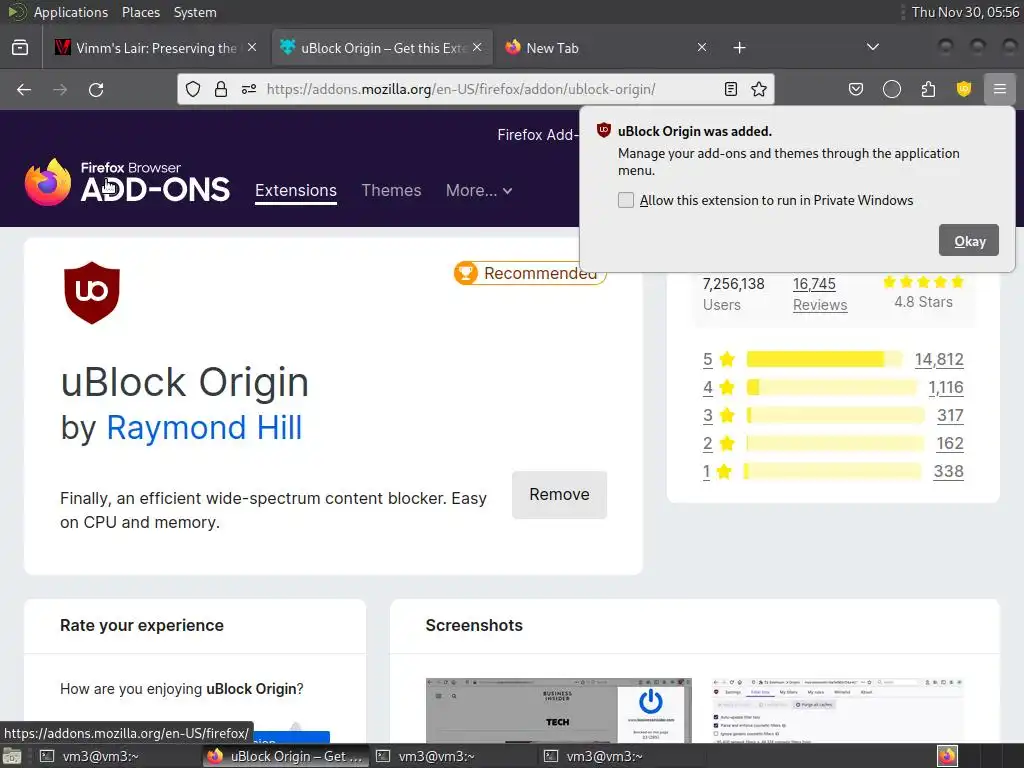This screenshot has width=1024, height=768.
Task: Click the show desktop icon in bottom panel
Action: 11,756
